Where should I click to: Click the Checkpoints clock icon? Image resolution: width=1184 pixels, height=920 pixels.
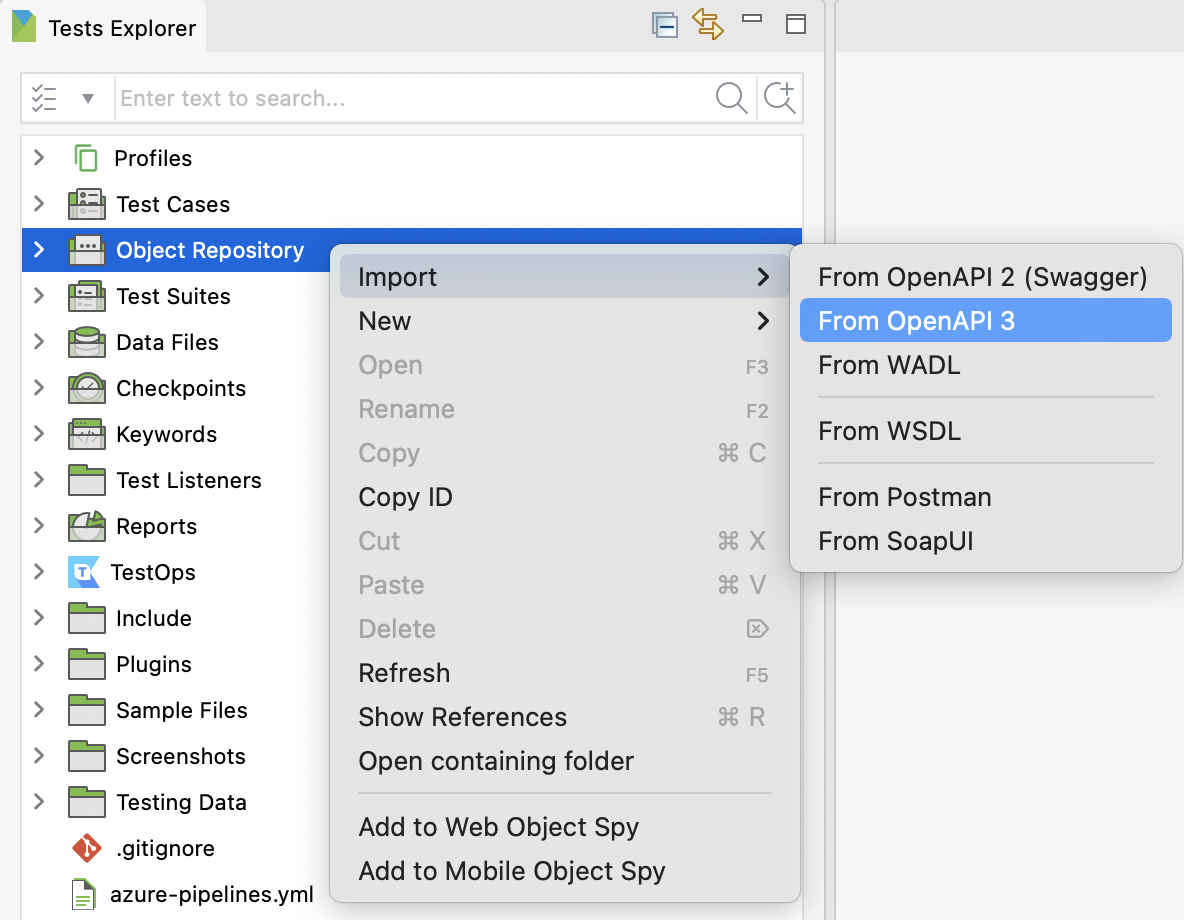tap(87, 387)
